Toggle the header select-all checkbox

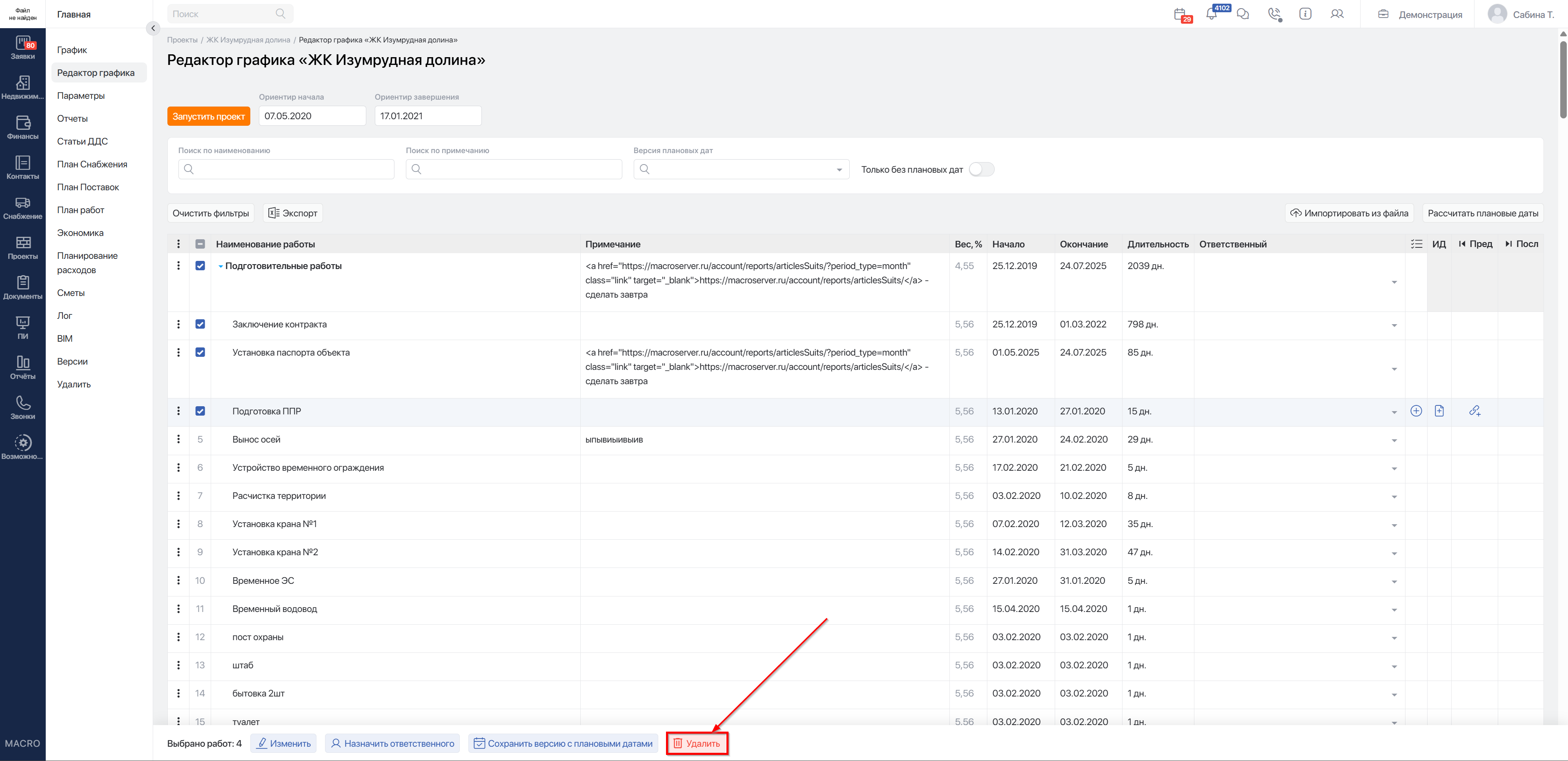tap(200, 244)
